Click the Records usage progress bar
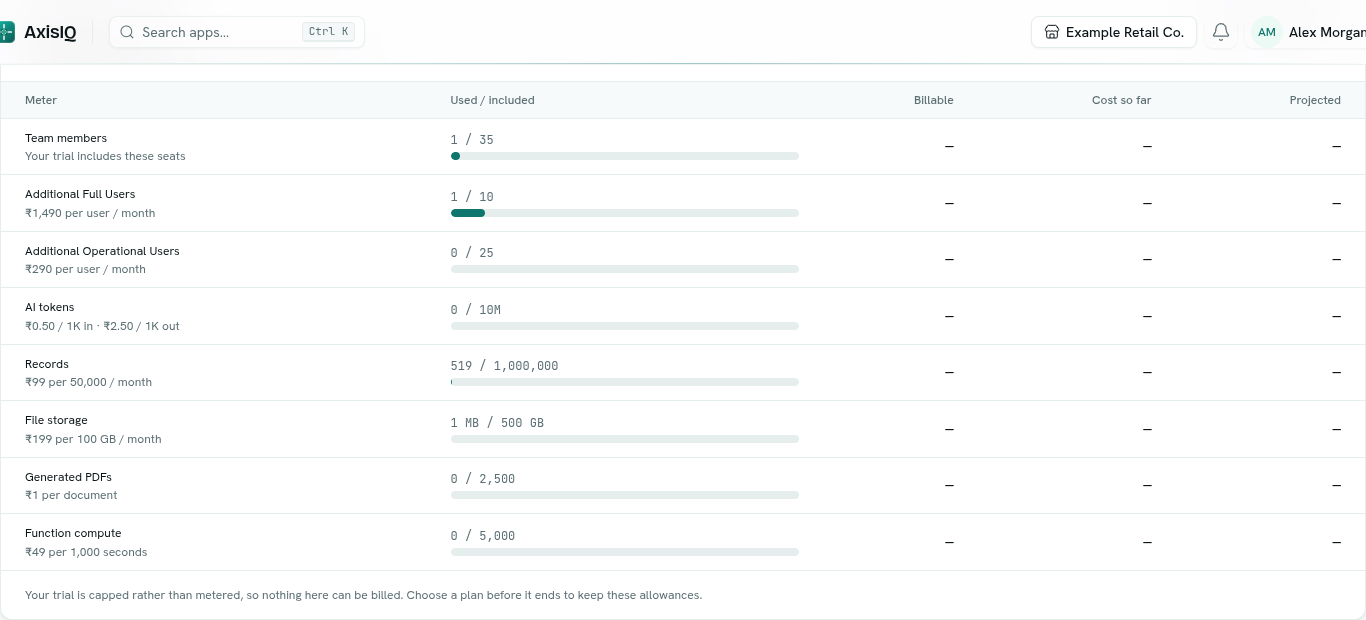The width and height of the screenshot is (1366, 620). tap(625, 382)
